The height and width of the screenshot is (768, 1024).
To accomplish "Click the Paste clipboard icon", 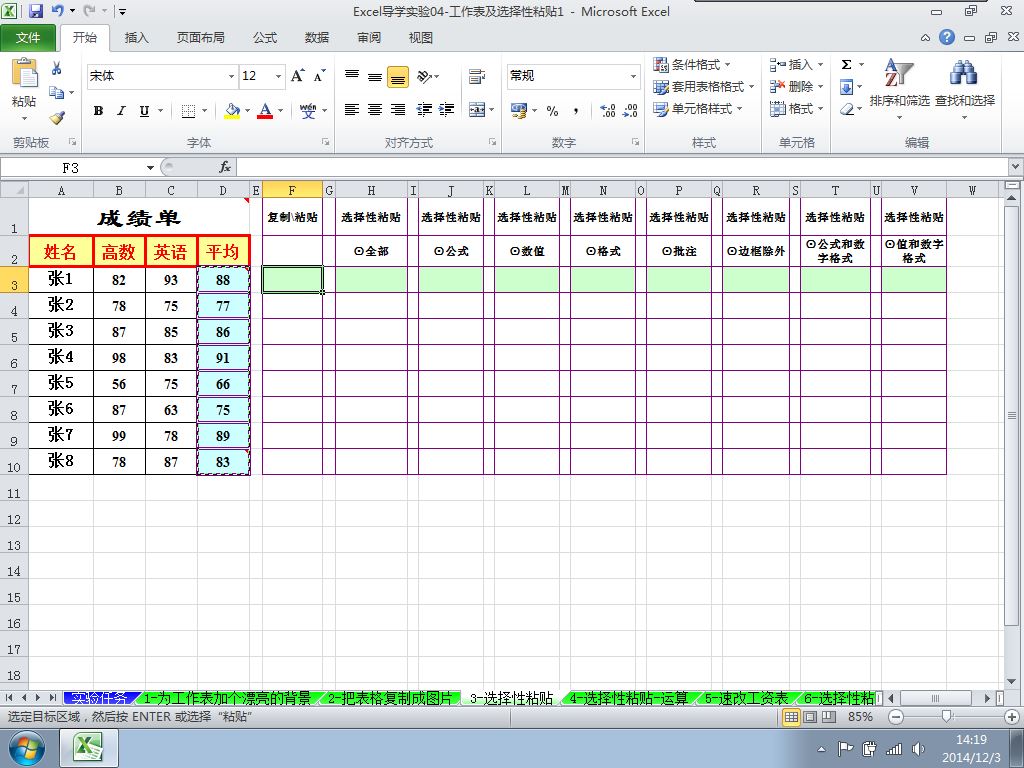I will tap(24, 73).
